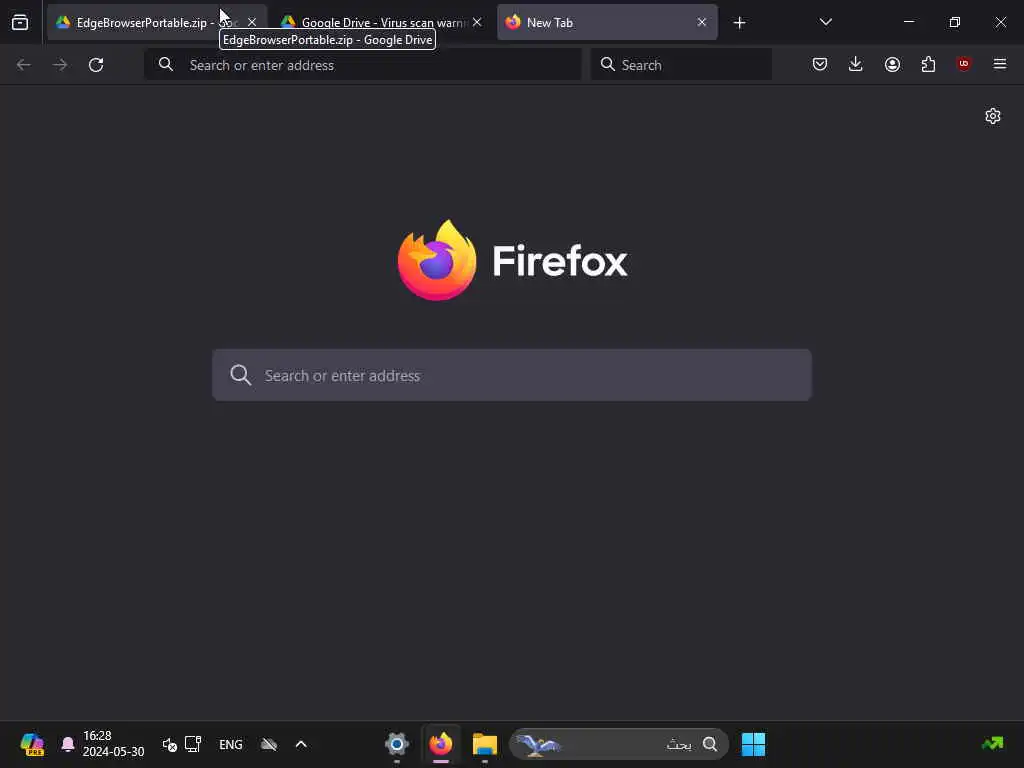This screenshot has height=768, width=1024.
Task: Open Save to Pocket icon
Action: click(x=820, y=64)
